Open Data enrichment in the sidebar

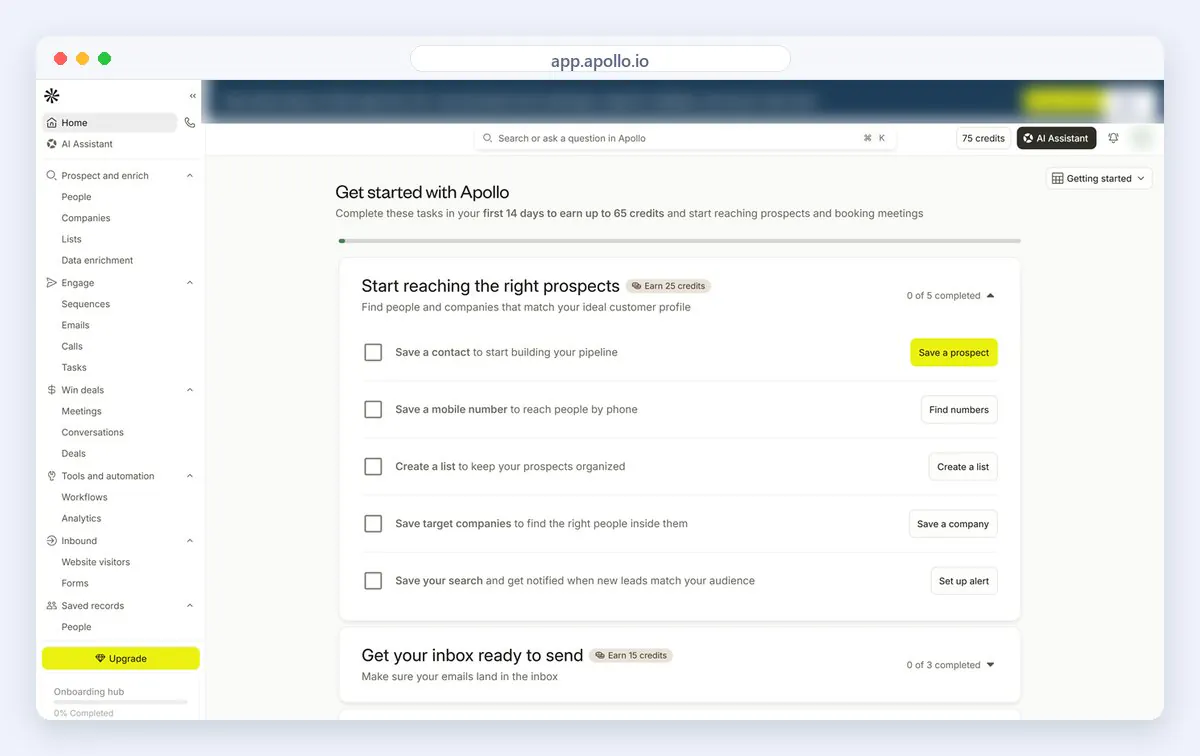(97, 260)
